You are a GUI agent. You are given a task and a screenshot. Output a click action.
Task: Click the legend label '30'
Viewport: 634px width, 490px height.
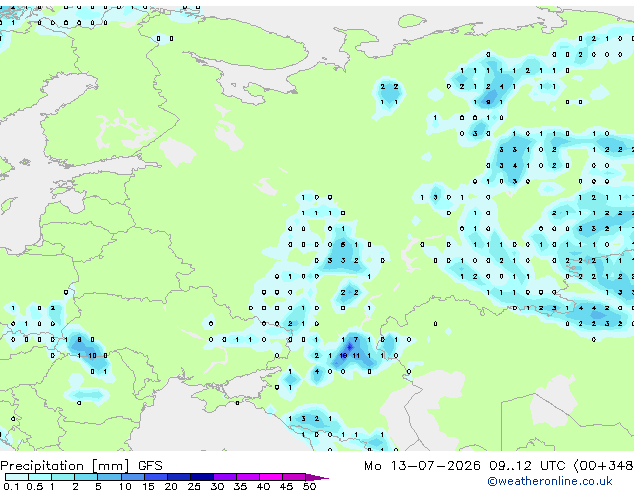(217, 486)
